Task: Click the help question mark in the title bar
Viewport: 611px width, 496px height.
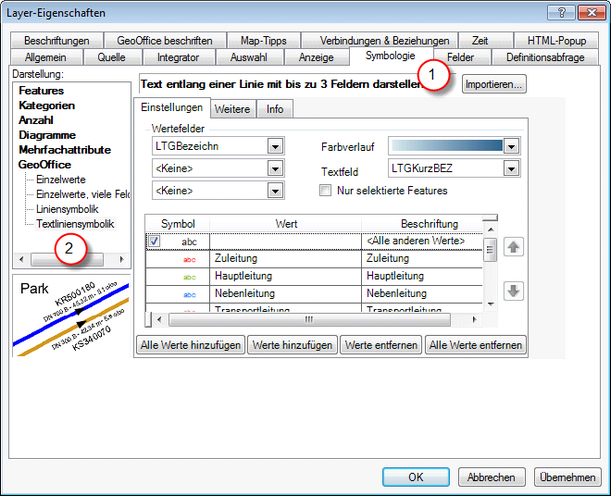Action: point(564,12)
